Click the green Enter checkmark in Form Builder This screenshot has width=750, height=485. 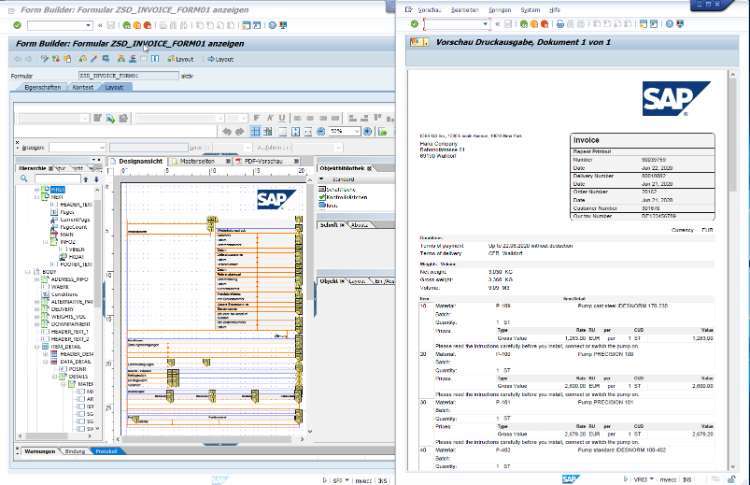pyautogui.click(x=17, y=25)
